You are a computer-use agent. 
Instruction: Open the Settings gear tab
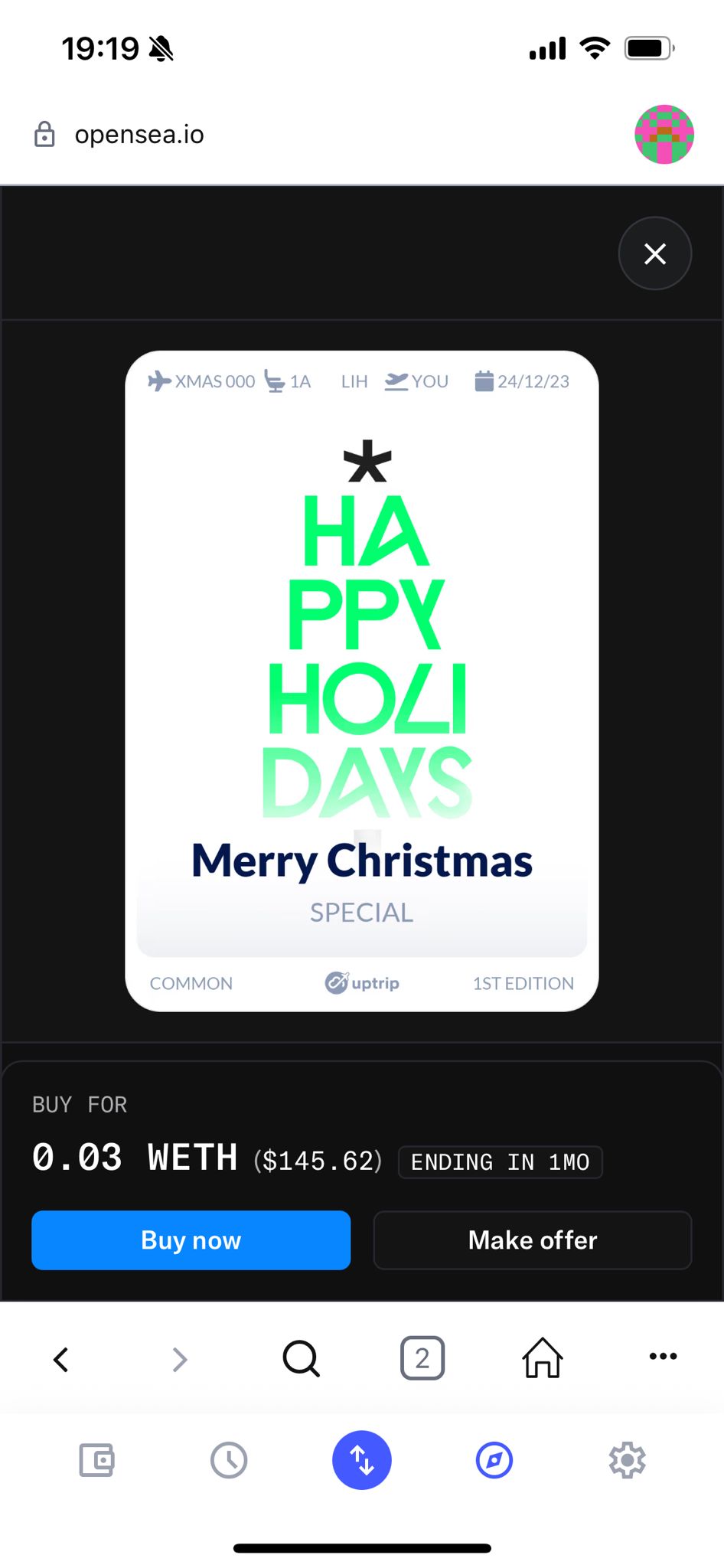627,1460
